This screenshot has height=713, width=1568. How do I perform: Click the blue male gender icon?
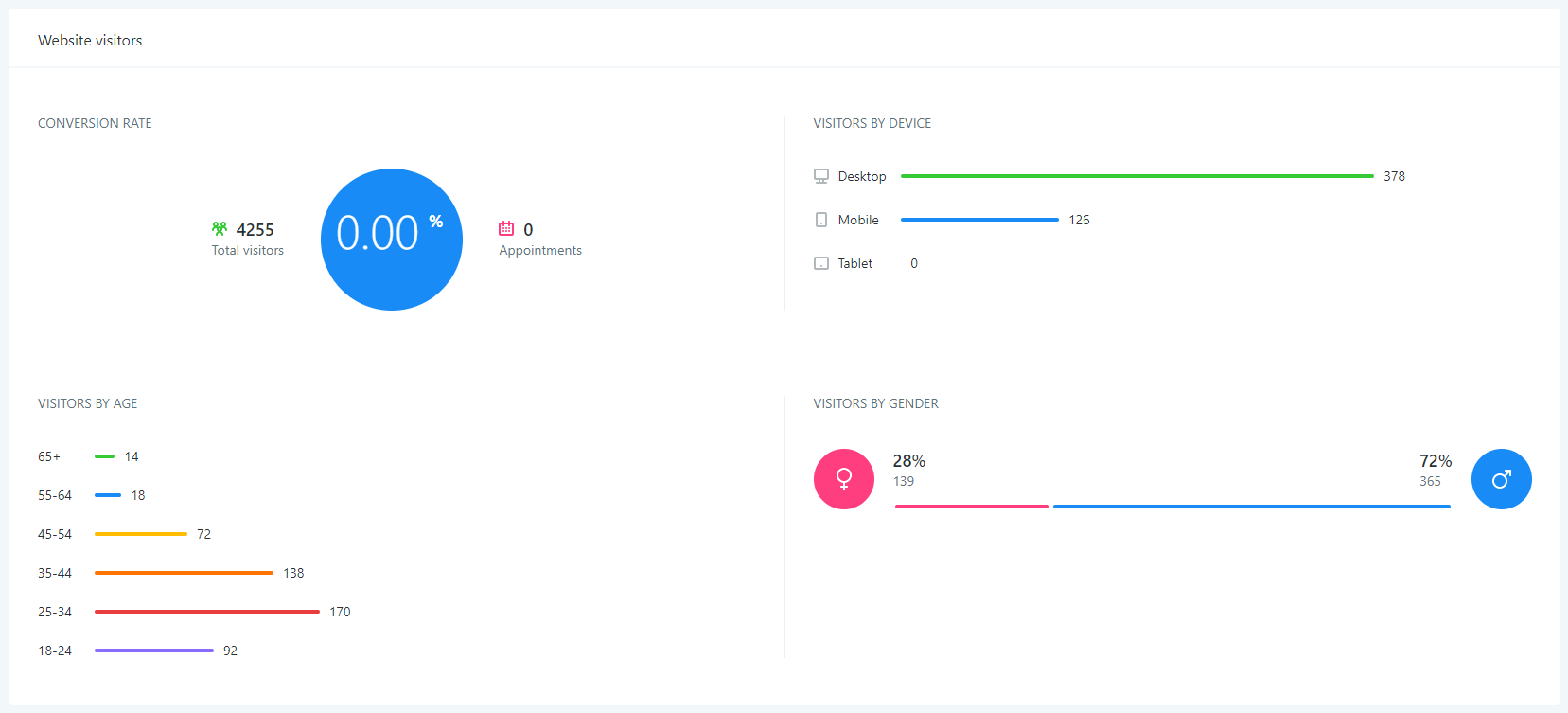tap(1501, 479)
